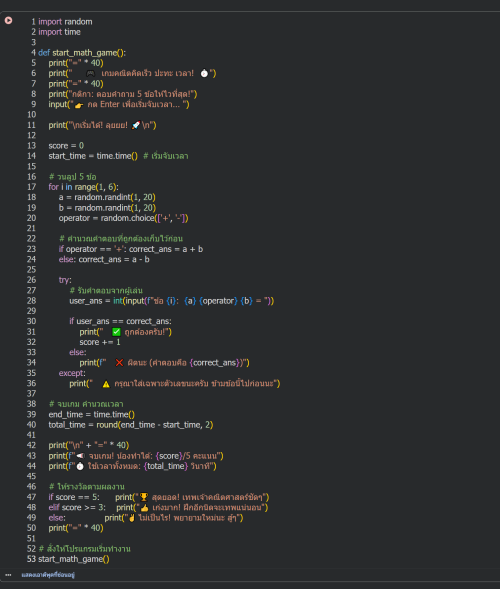Show the hidden output link
The height and width of the screenshot is (589, 500).
pyautogui.click(x=48, y=575)
